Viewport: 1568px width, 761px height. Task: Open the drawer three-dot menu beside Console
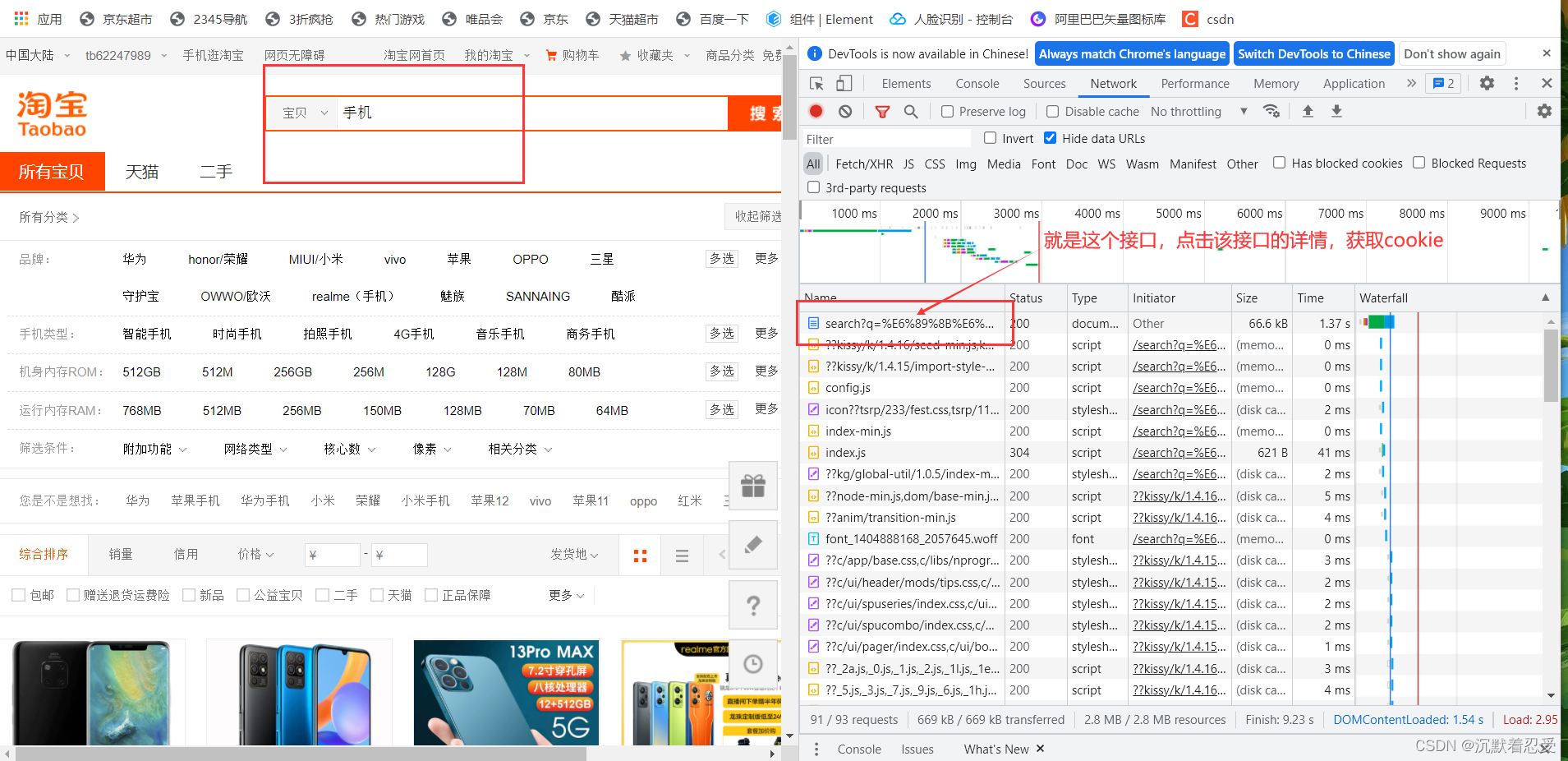coord(816,749)
